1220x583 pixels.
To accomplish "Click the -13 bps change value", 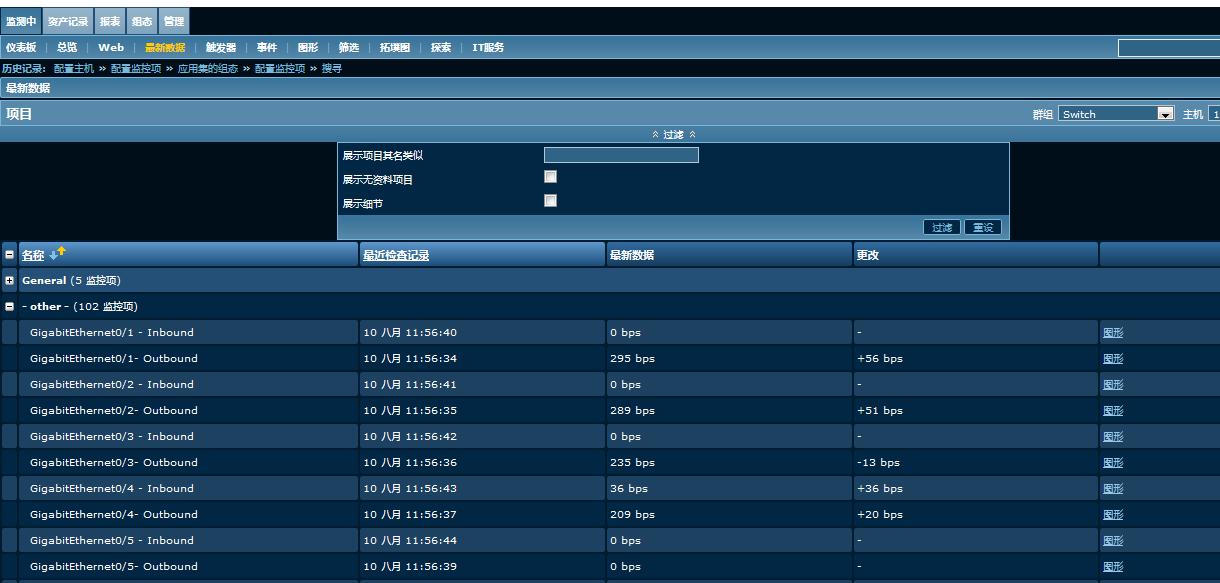I will coord(878,462).
